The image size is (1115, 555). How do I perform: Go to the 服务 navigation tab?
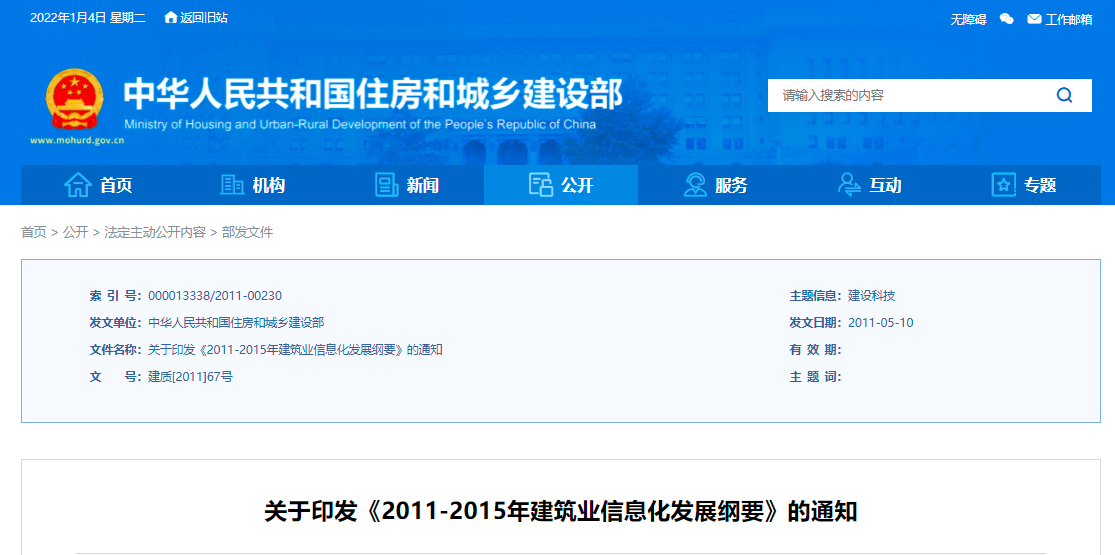click(x=715, y=185)
